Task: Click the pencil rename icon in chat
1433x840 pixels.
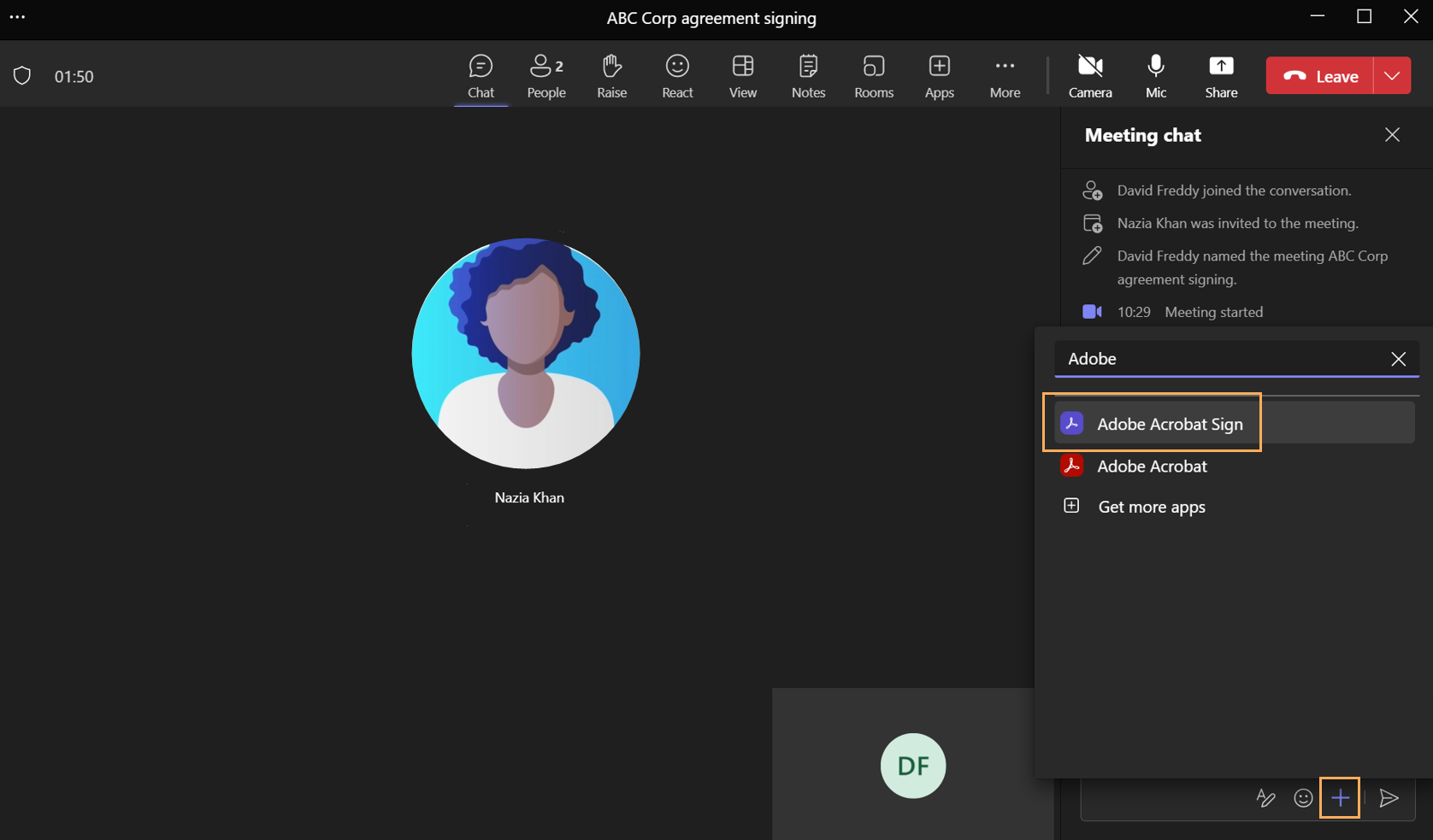Action: click(x=1092, y=256)
